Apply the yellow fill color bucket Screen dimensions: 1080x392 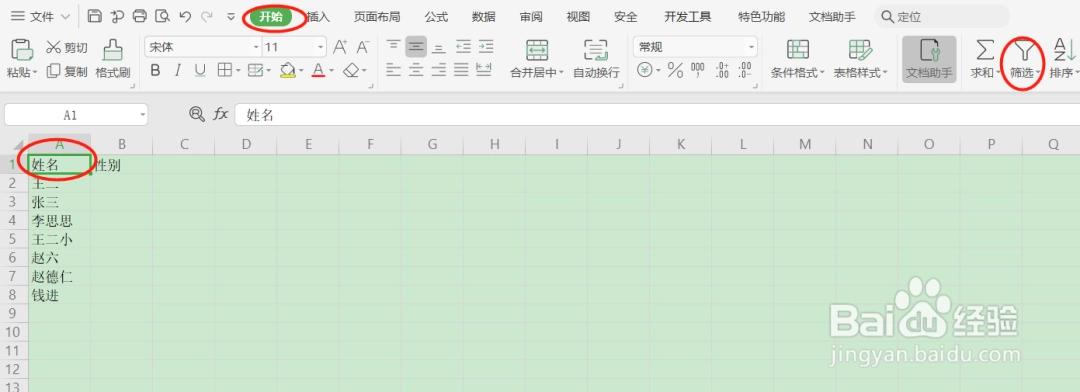[288, 70]
